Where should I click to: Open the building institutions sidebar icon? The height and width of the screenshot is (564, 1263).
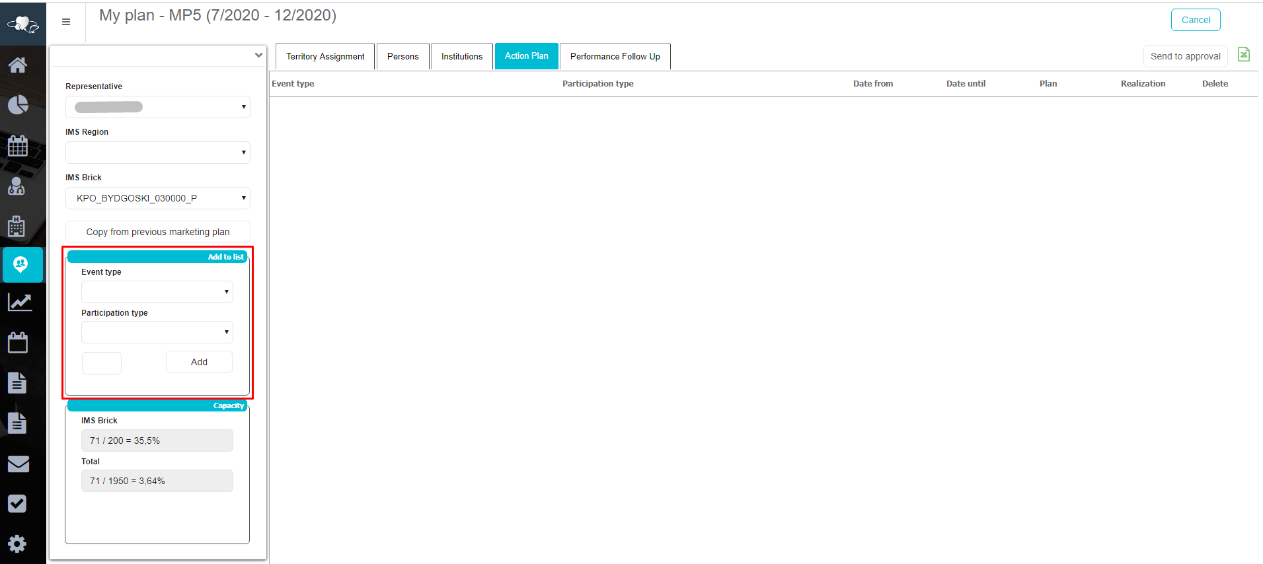(x=17, y=225)
